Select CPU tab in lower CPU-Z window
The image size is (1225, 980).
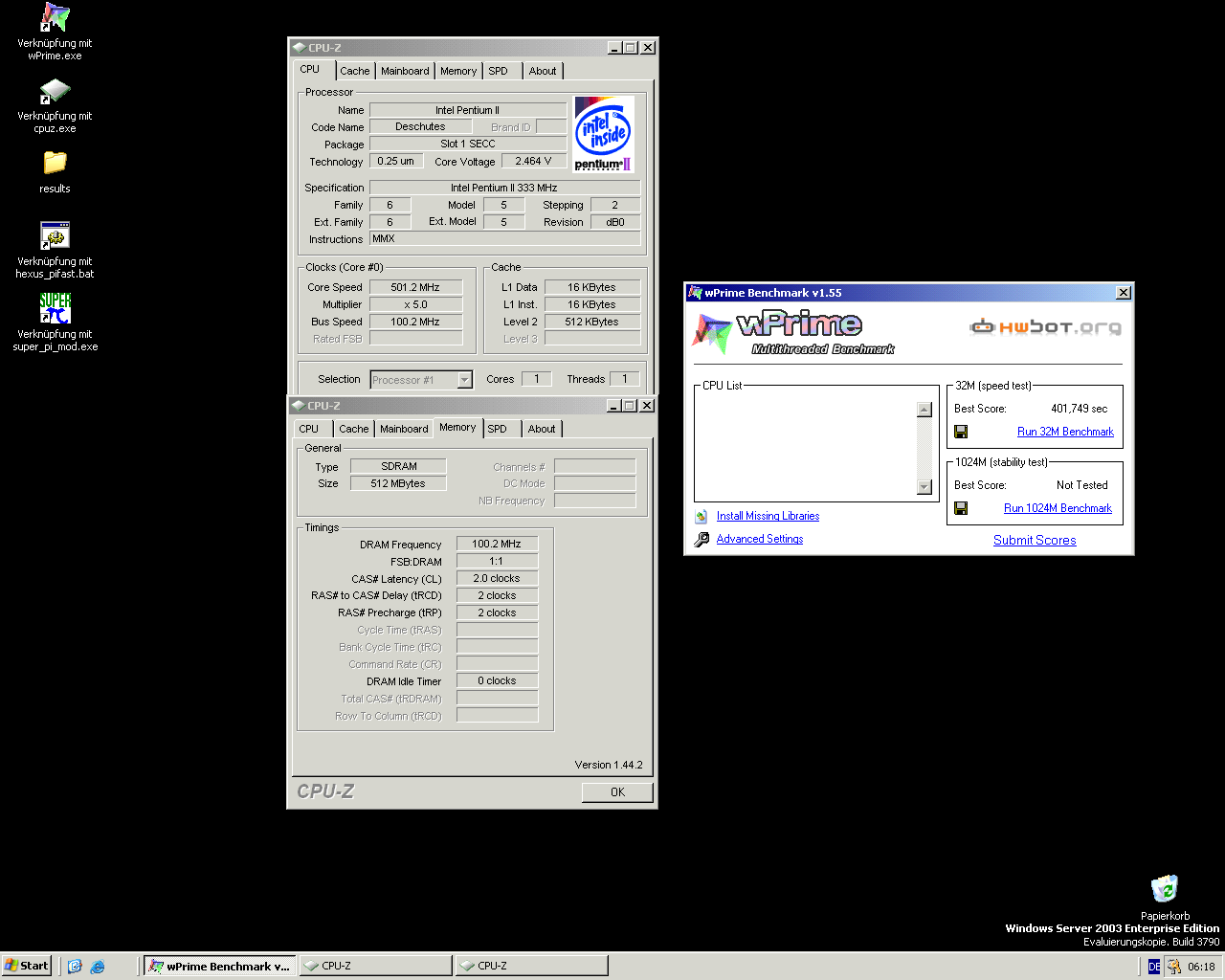click(x=309, y=429)
